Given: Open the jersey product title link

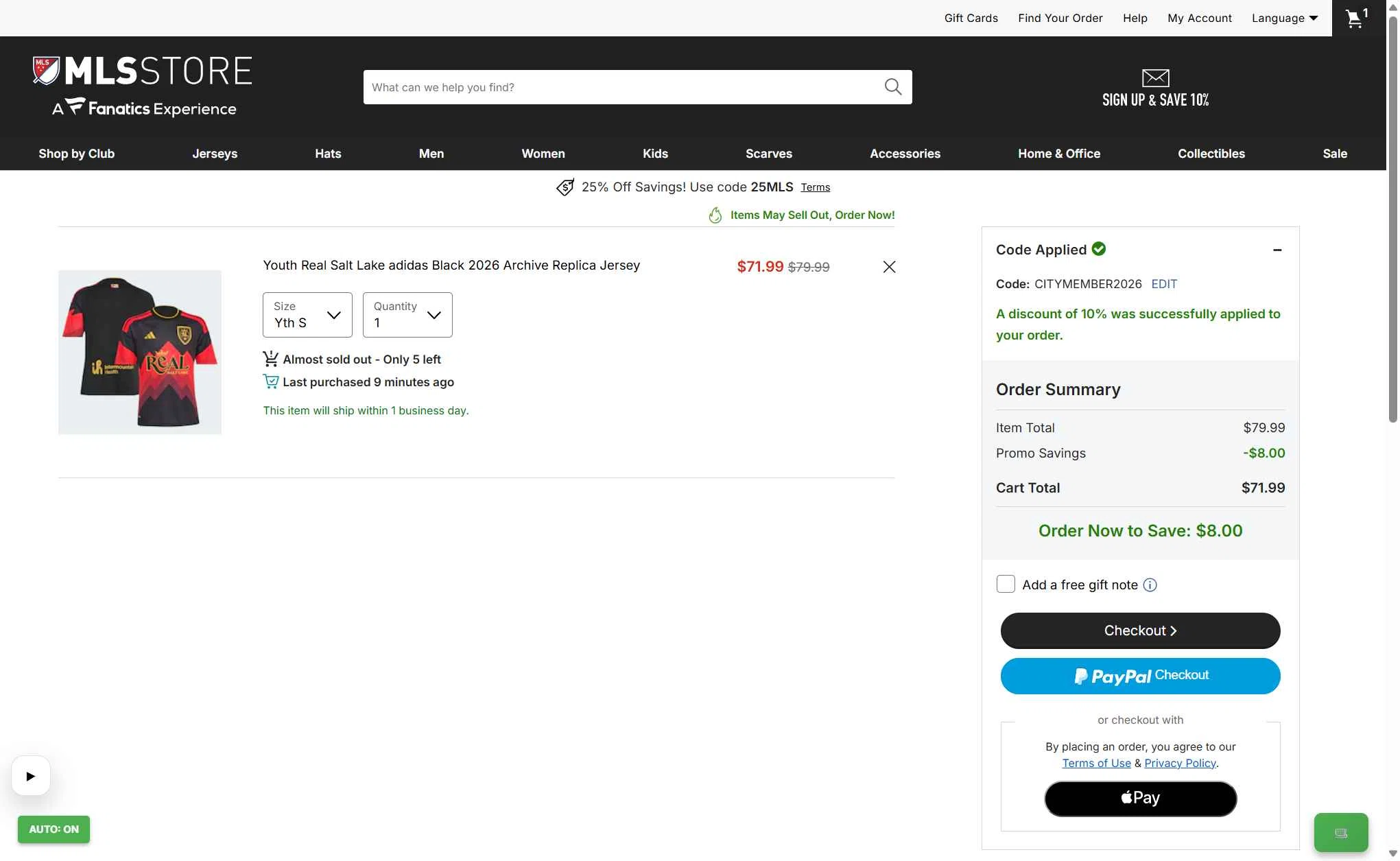Looking at the screenshot, I should [451, 266].
